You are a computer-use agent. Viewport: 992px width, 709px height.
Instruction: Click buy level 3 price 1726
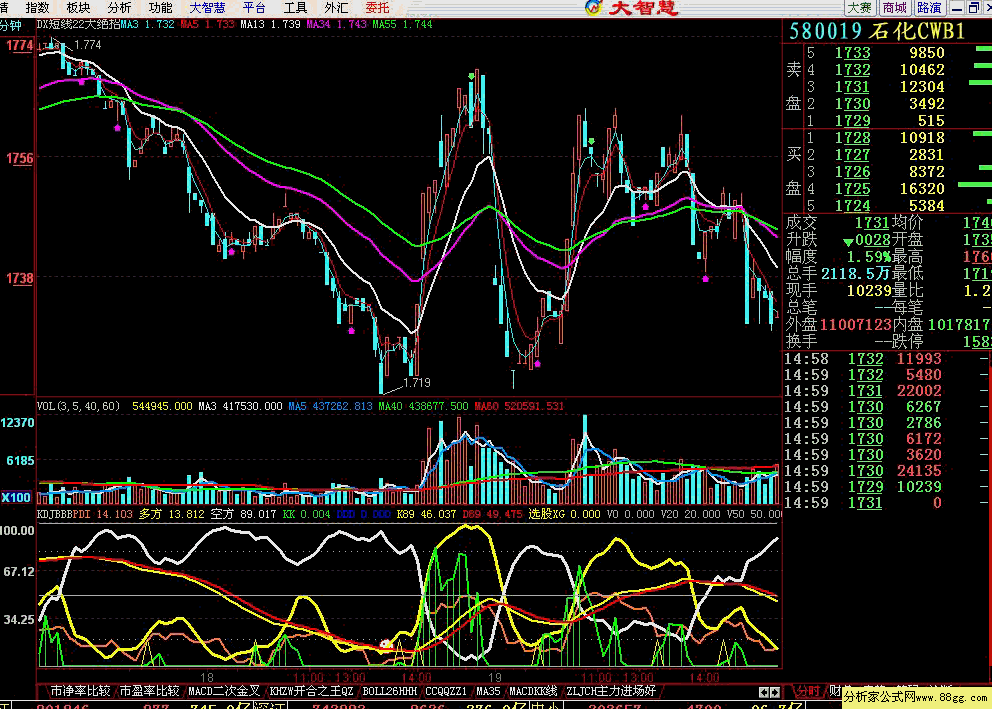[x=852, y=172]
